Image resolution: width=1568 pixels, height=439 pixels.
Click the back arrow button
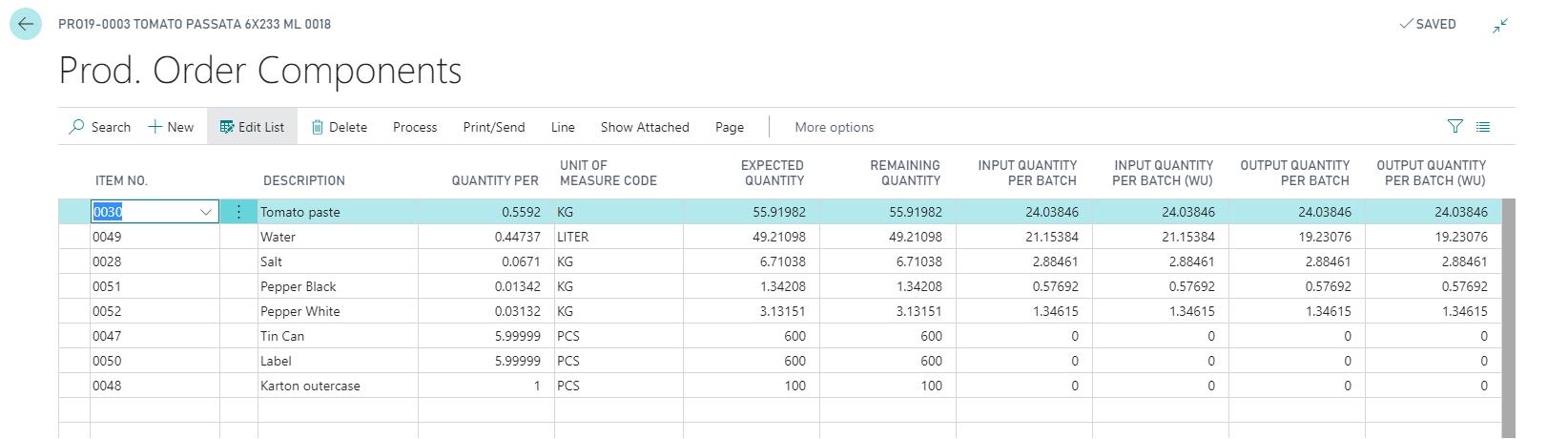[26, 25]
